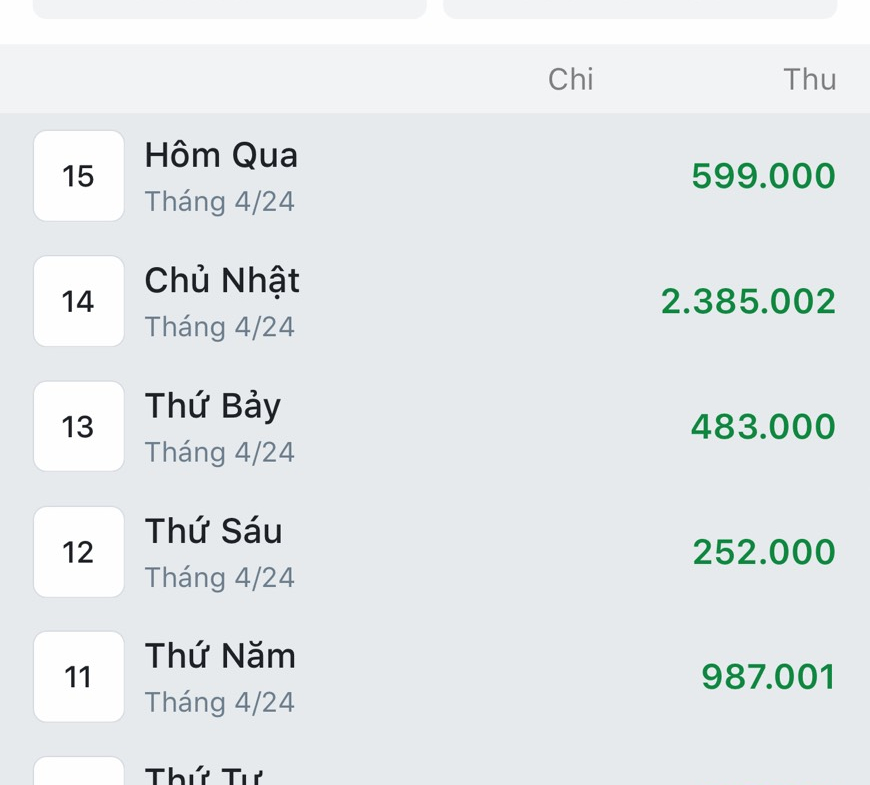Tap the date badge numbered 15
Image resolution: width=870 pixels, height=785 pixels.
[x=79, y=176]
